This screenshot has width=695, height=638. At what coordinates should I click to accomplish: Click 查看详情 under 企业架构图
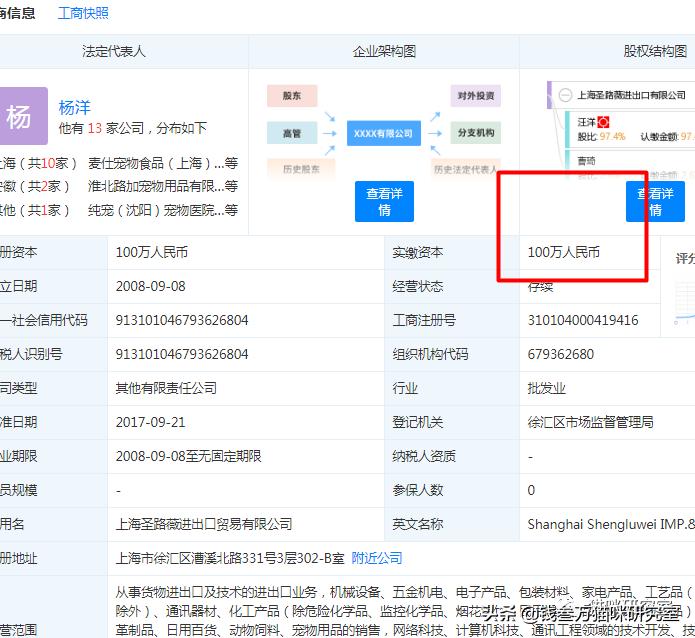pos(384,201)
